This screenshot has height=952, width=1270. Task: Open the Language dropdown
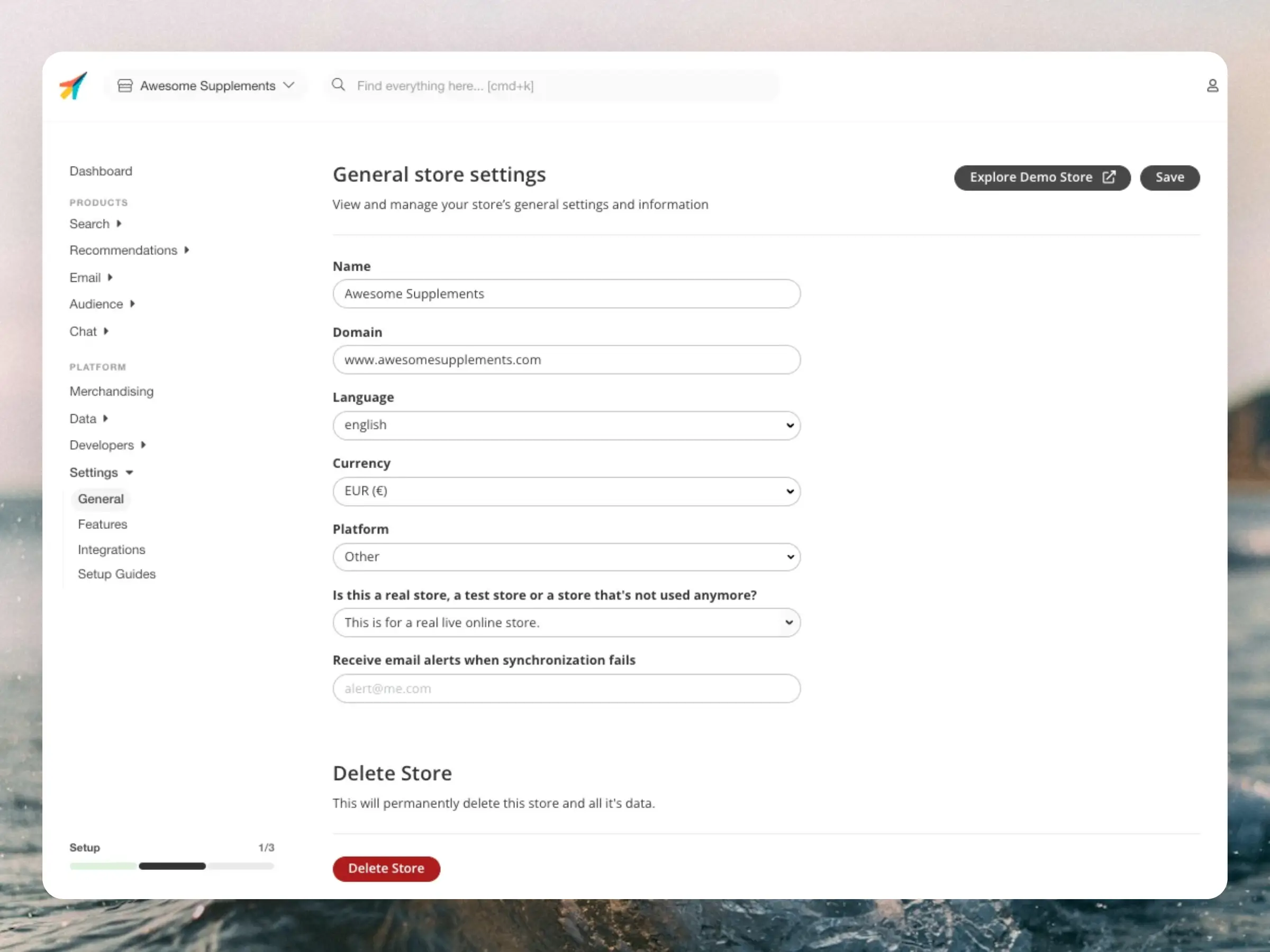pos(566,425)
